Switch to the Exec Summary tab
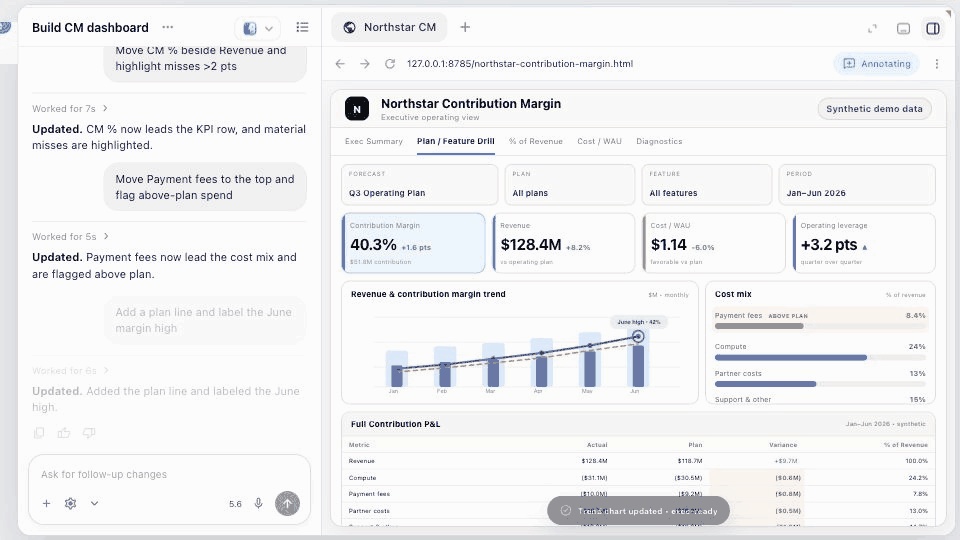 (373, 141)
